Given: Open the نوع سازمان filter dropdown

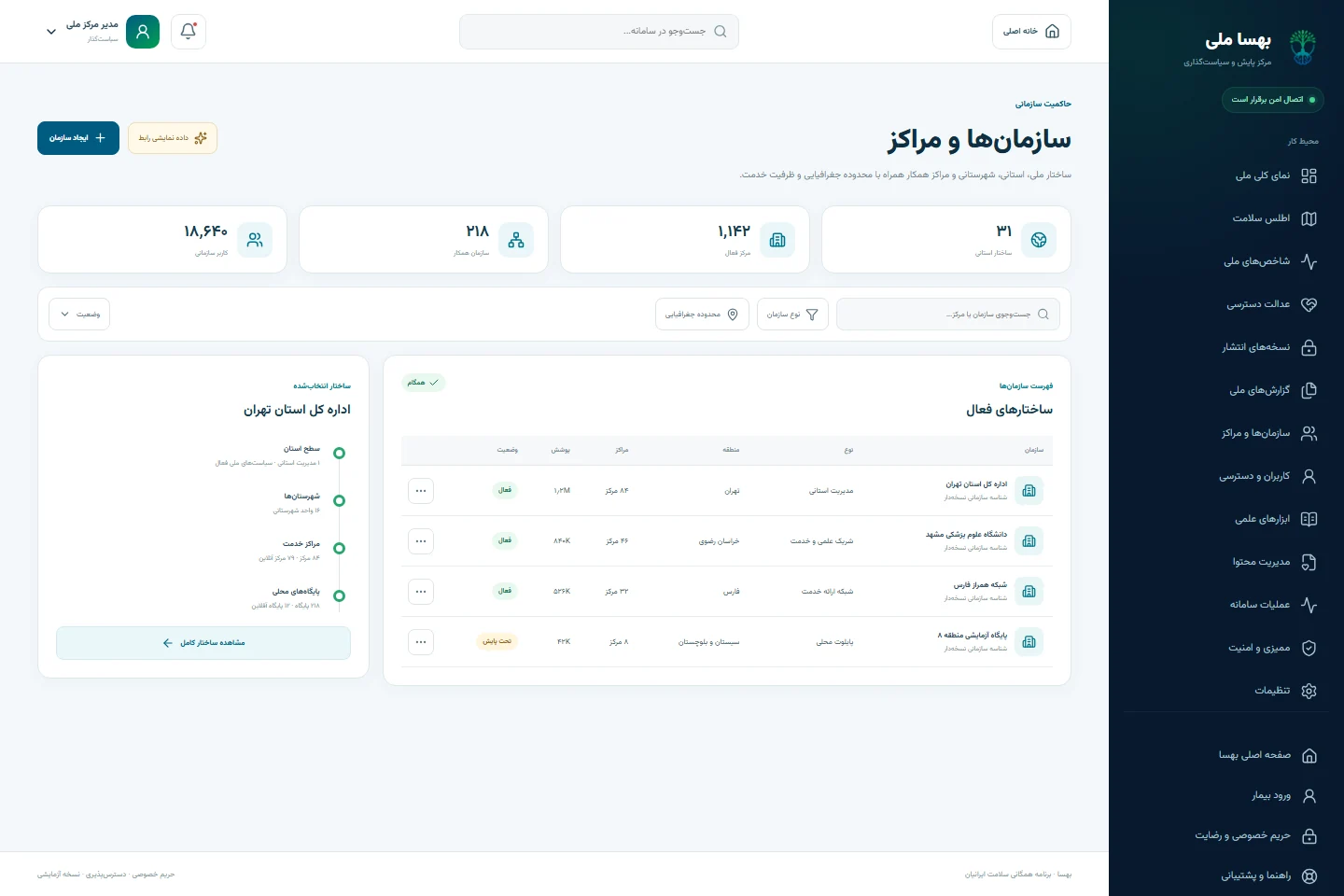Looking at the screenshot, I should pos(792,315).
